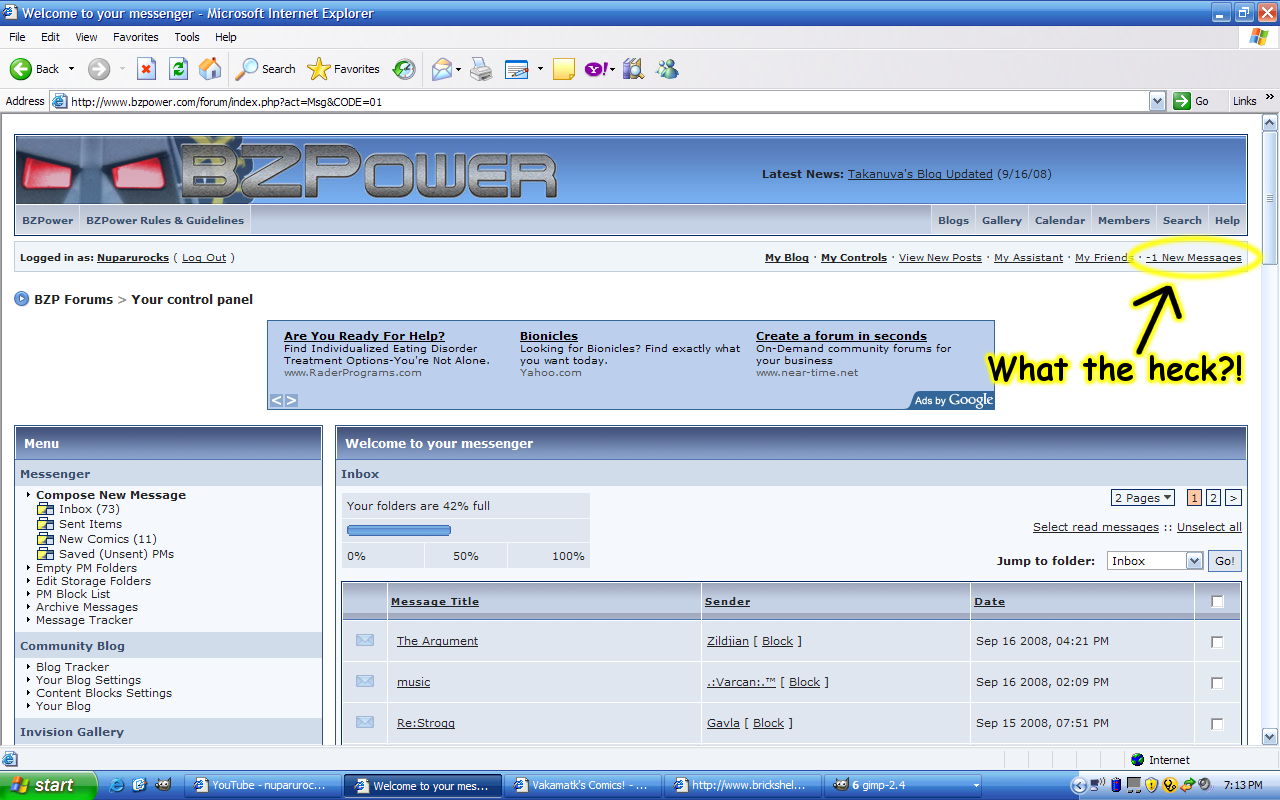Click the Home icon in the toolbar
This screenshot has width=1280, height=800.
(210, 69)
